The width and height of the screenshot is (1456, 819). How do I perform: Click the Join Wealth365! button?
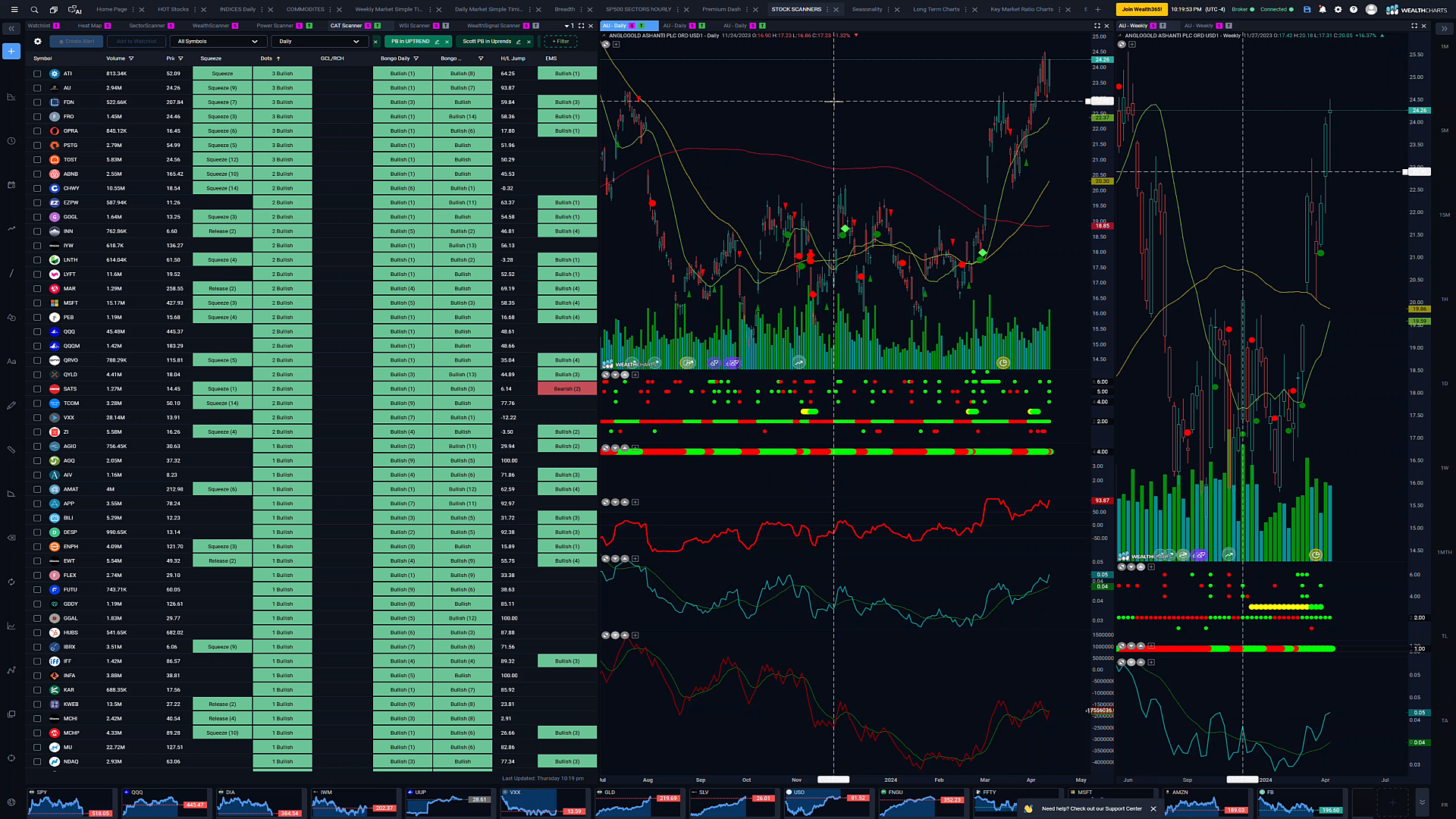coord(1141,10)
